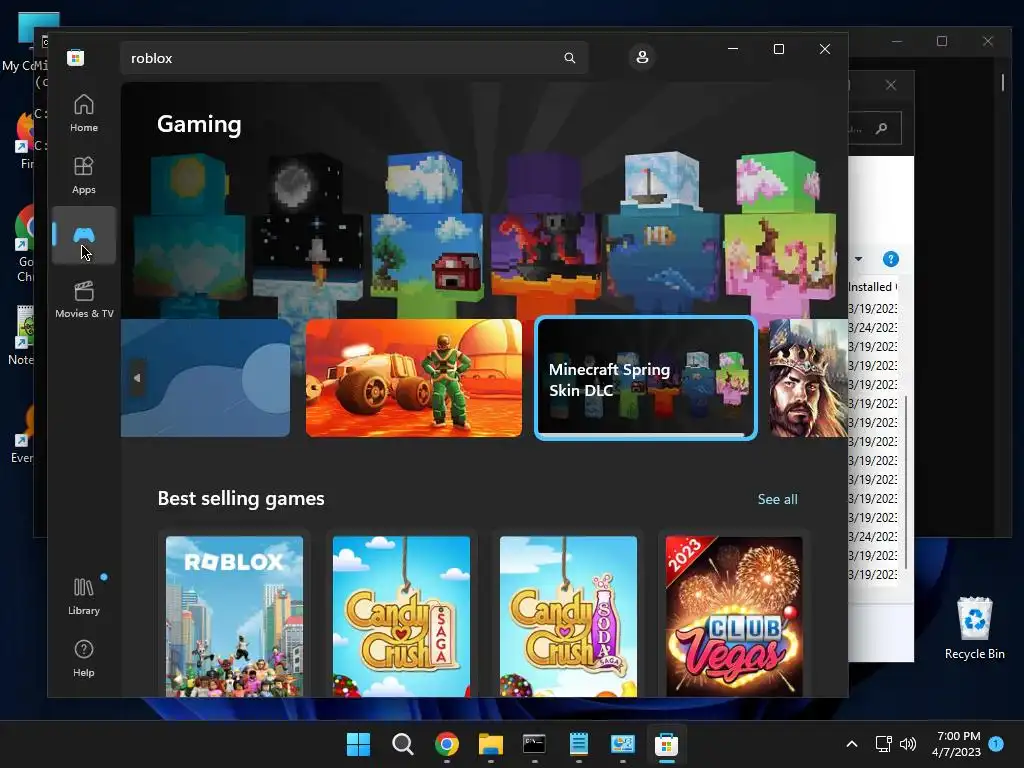Select the Gaming controller sidebar icon
This screenshot has height=768, width=1024.
84,235
